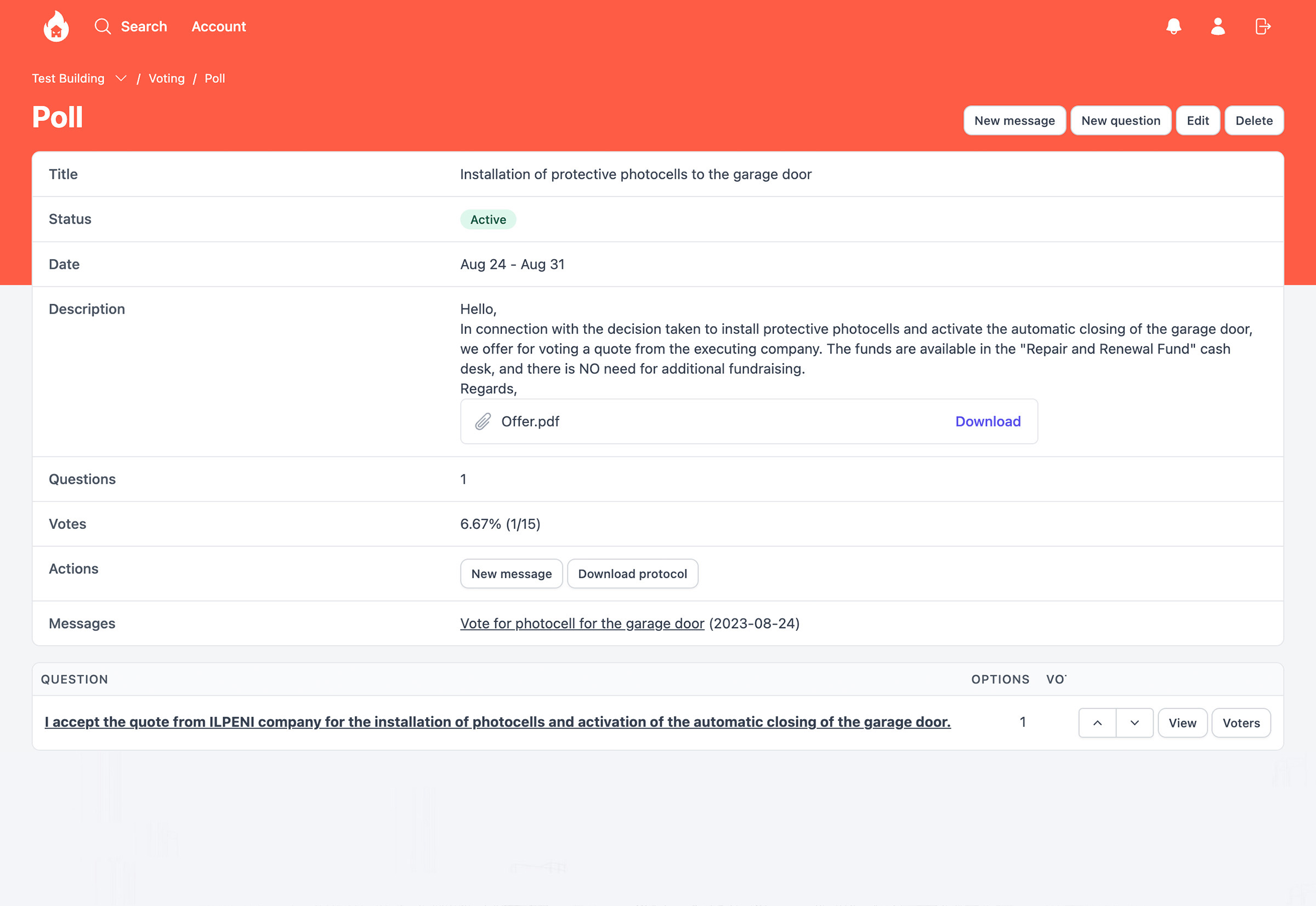Click the Voters button for the question
This screenshot has width=1316, height=906.
click(x=1242, y=722)
